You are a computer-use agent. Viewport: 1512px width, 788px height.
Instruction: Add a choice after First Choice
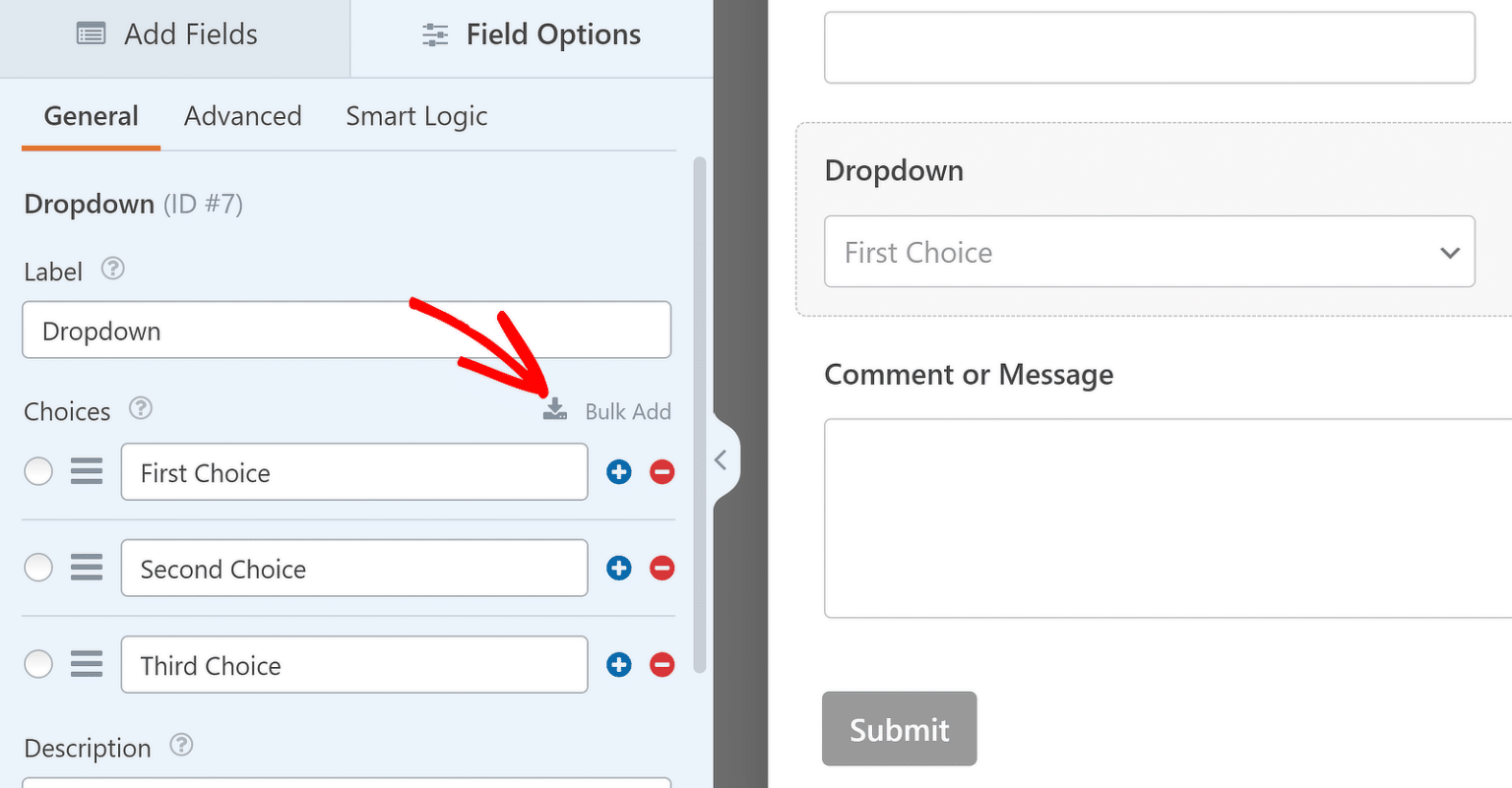(619, 472)
